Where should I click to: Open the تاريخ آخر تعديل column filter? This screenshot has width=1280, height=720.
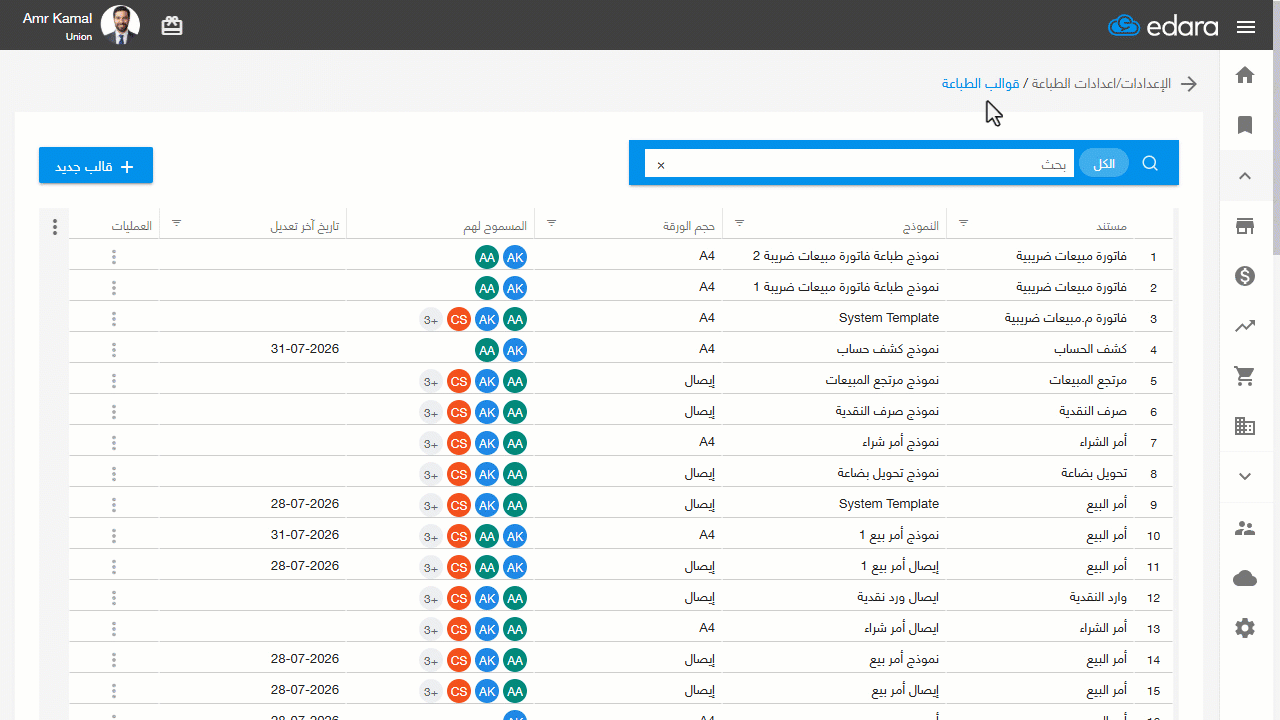176,223
